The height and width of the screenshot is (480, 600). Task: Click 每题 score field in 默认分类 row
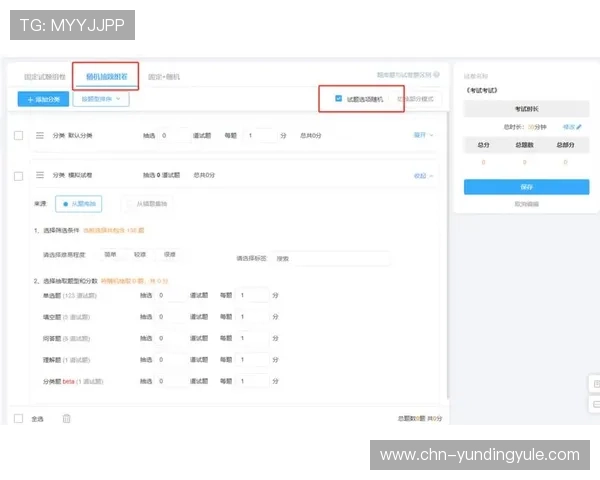click(x=260, y=136)
